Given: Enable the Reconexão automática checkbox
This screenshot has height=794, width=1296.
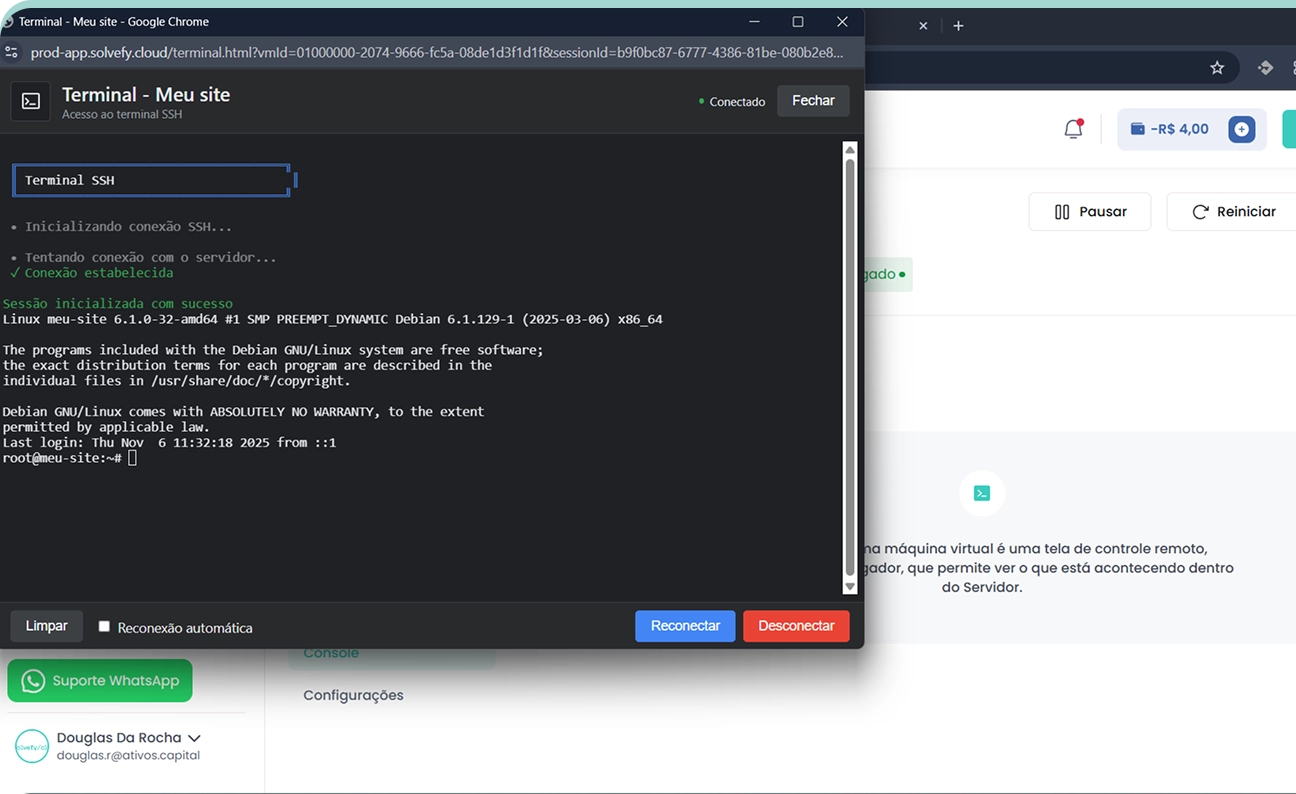Looking at the screenshot, I should [x=104, y=627].
